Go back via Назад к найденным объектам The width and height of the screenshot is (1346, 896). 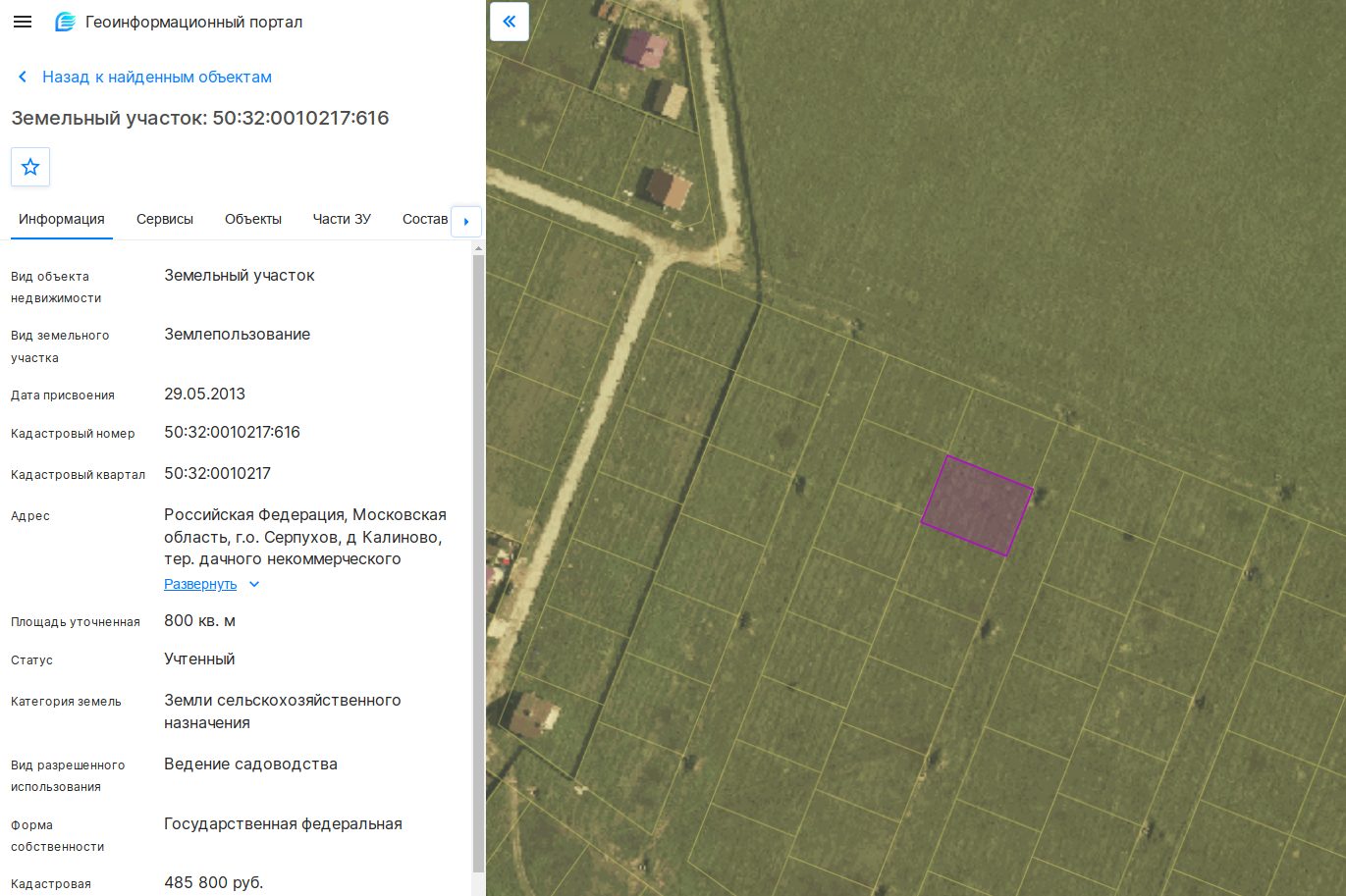point(157,77)
